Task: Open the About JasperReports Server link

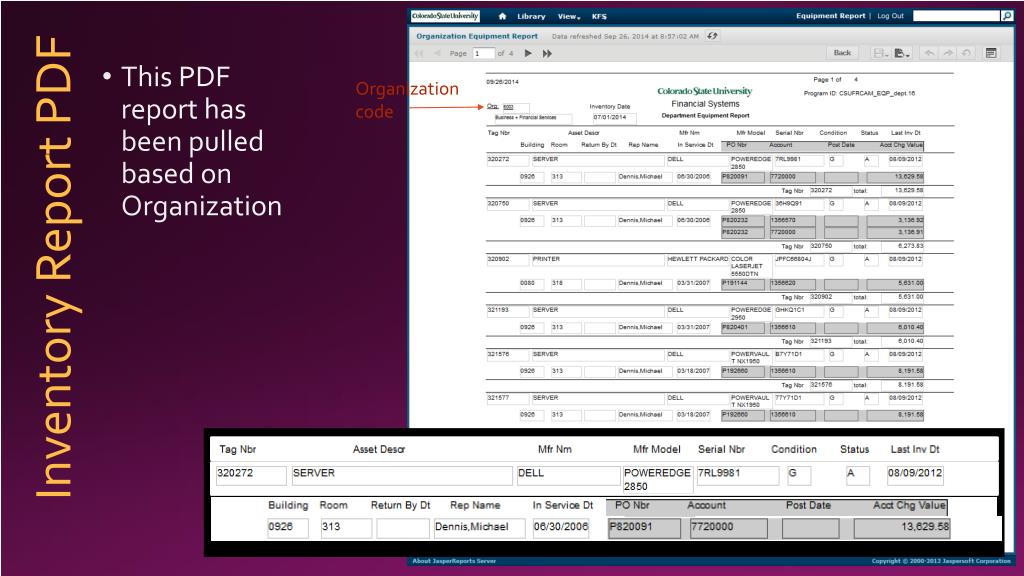Action: tap(454, 561)
